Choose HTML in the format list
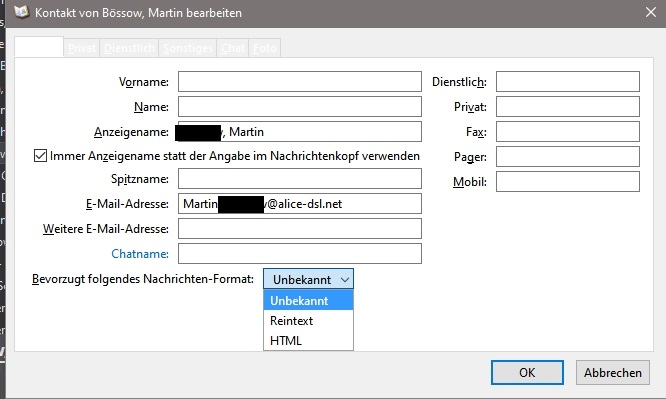This screenshot has height=399, width=666. tap(308, 340)
